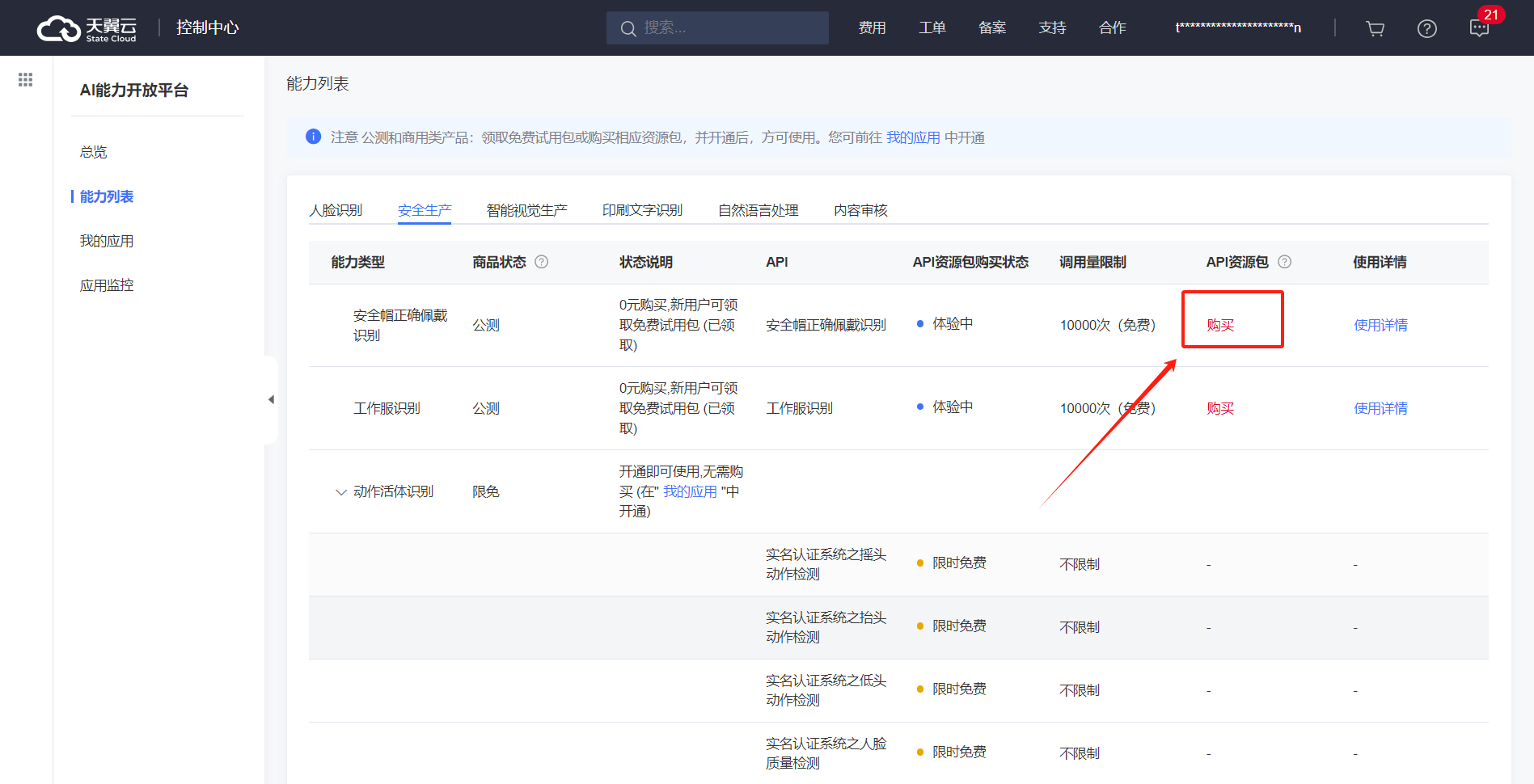Click 工作服识别 capability type cell
This screenshot has height=784, width=1534.
pyautogui.click(x=387, y=408)
